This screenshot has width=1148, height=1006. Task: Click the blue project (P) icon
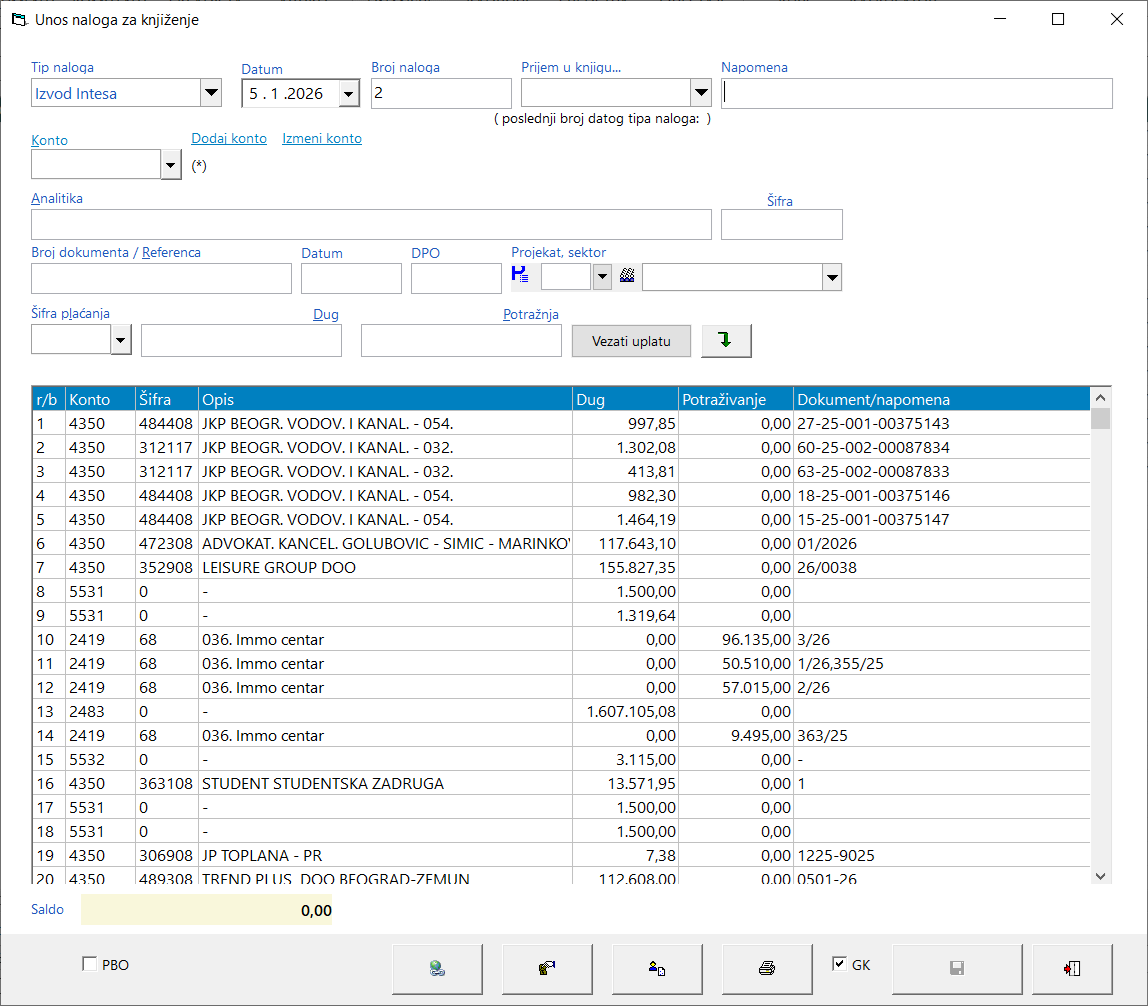[521, 275]
